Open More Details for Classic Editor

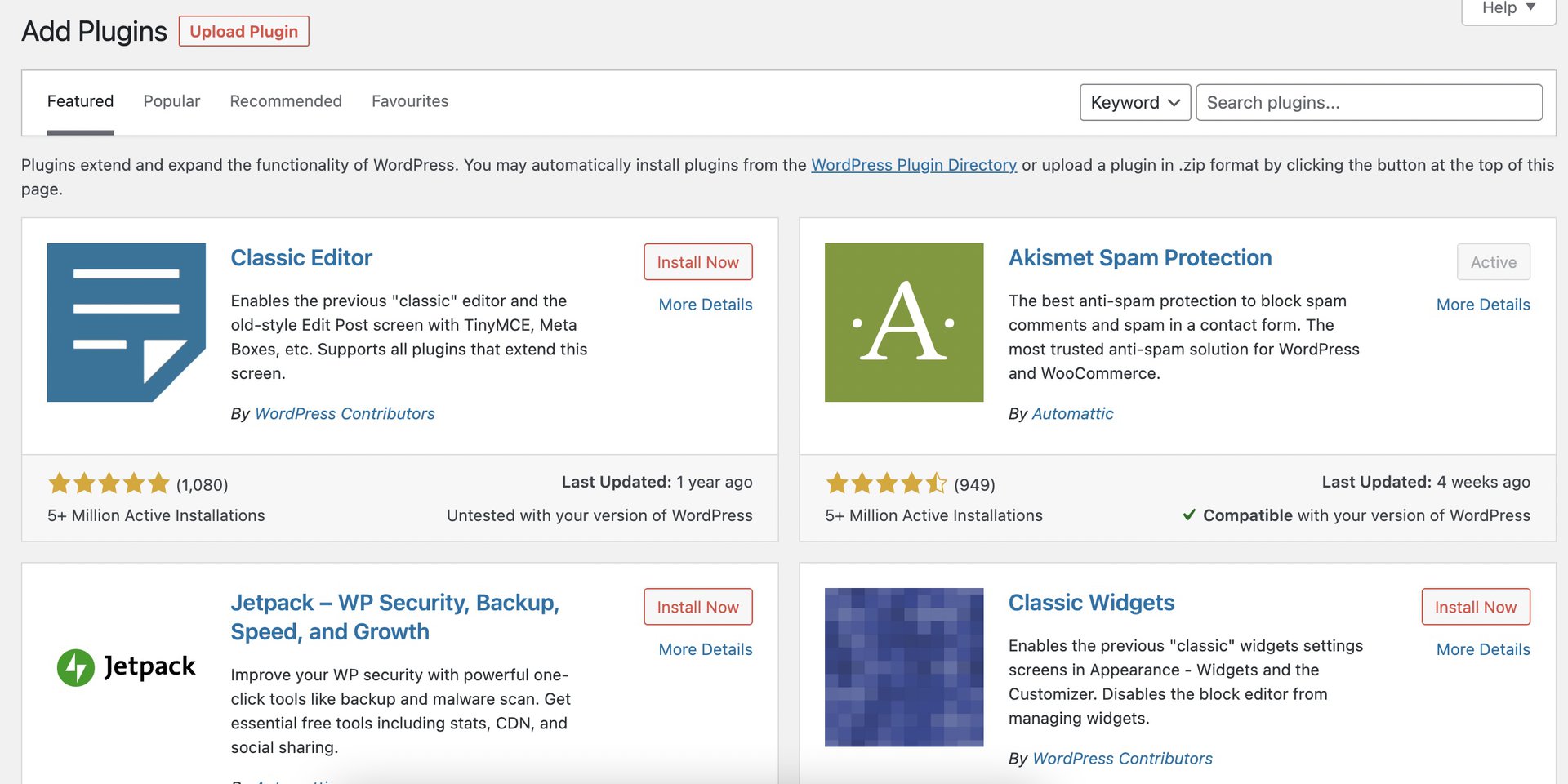pyautogui.click(x=706, y=305)
